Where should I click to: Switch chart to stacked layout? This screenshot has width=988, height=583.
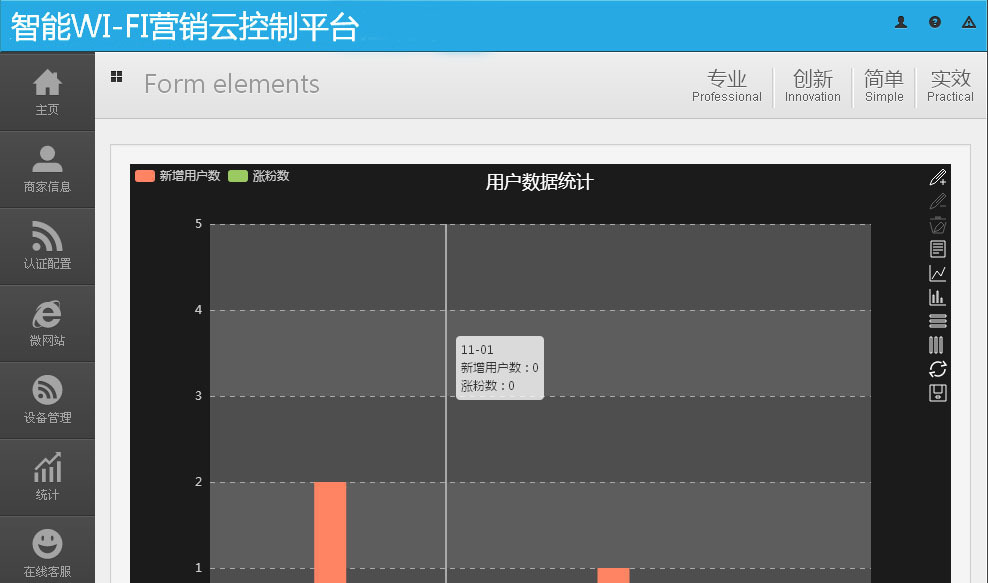coord(937,321)
